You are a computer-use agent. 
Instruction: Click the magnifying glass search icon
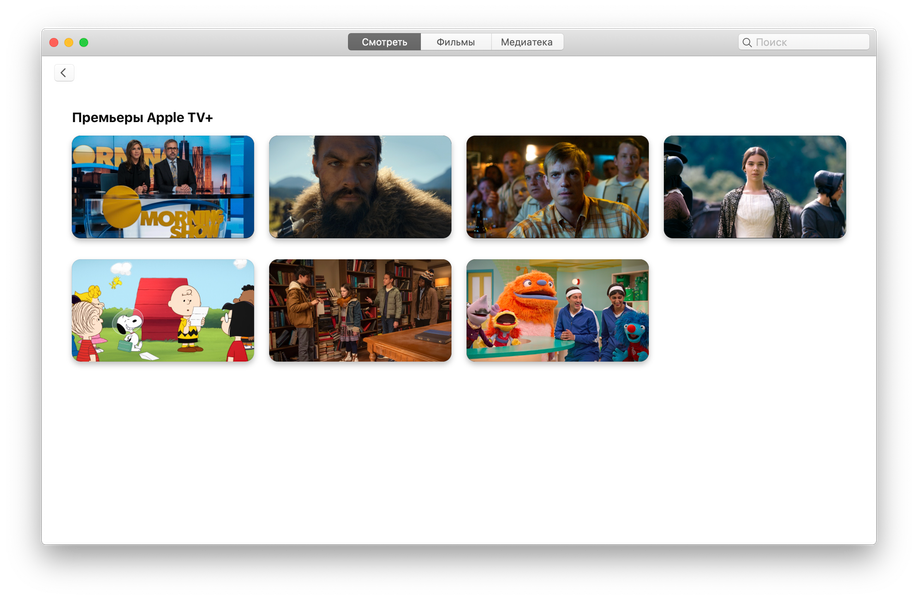(x=747, y=42)
